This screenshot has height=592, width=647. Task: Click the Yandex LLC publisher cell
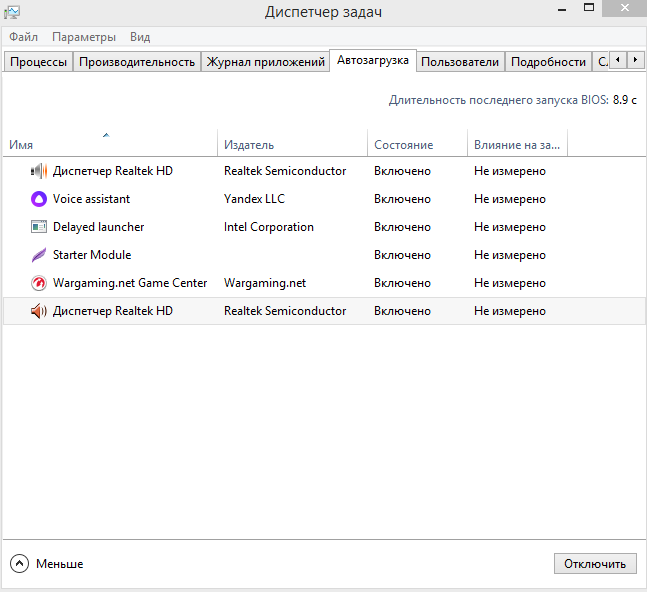[254, 199]
